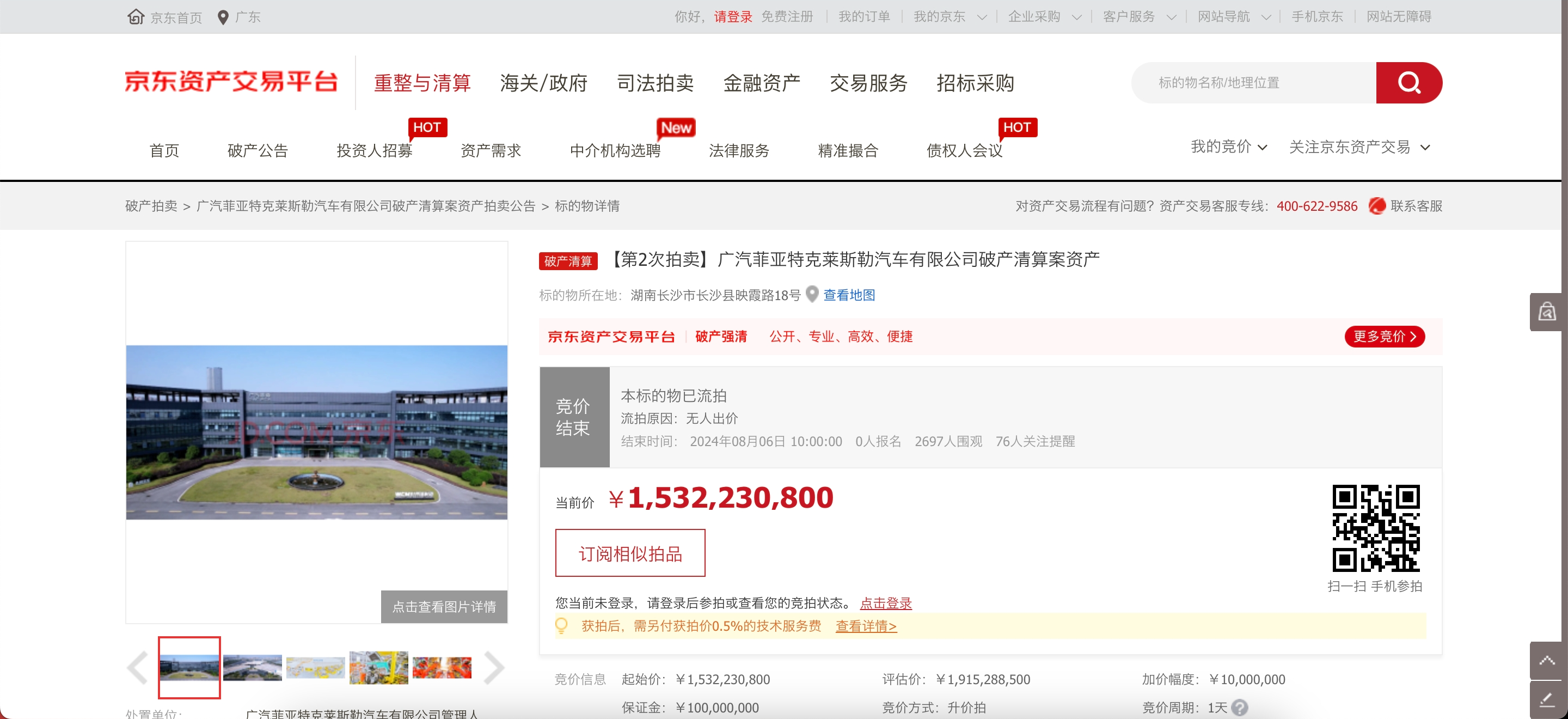
Task: Open the shopping bag sidebar icon
Action: click(x=1547, y=312)
